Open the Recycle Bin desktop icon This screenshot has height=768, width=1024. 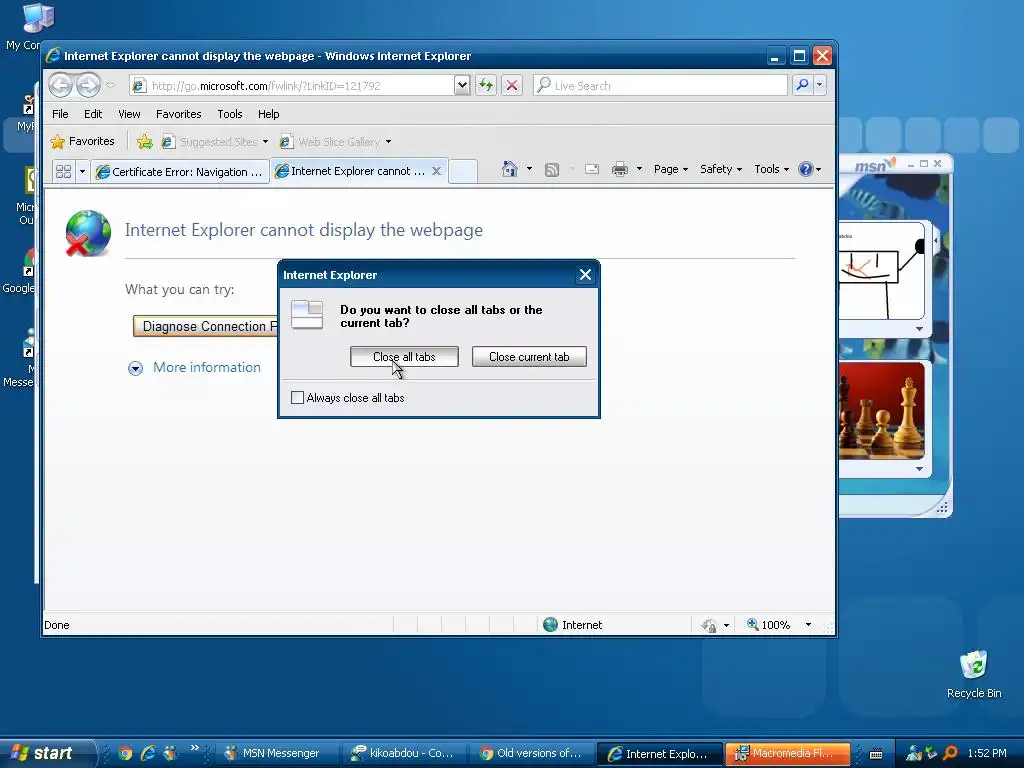coord(974,674)
